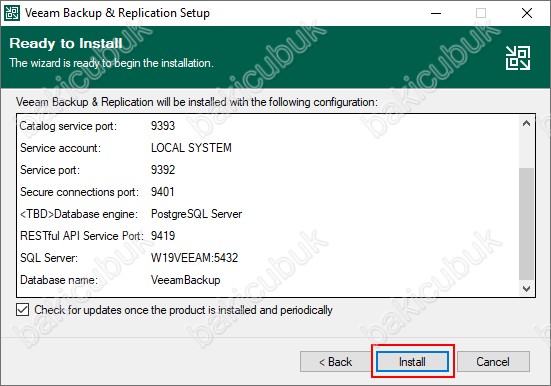
Task: Go back with the < Back button
Action: point(335,361)
